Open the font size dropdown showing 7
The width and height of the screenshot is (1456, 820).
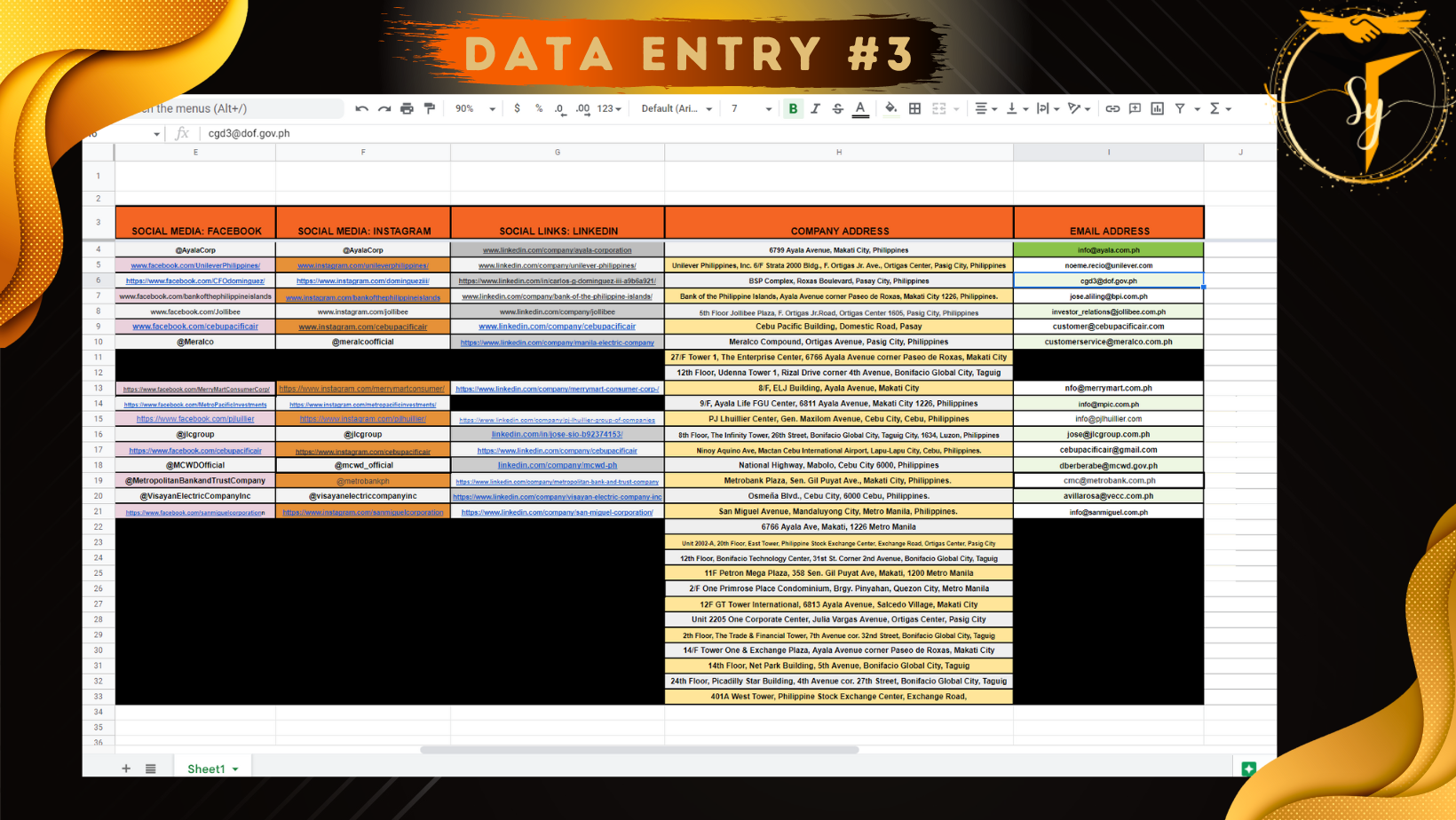pos(751,108)
